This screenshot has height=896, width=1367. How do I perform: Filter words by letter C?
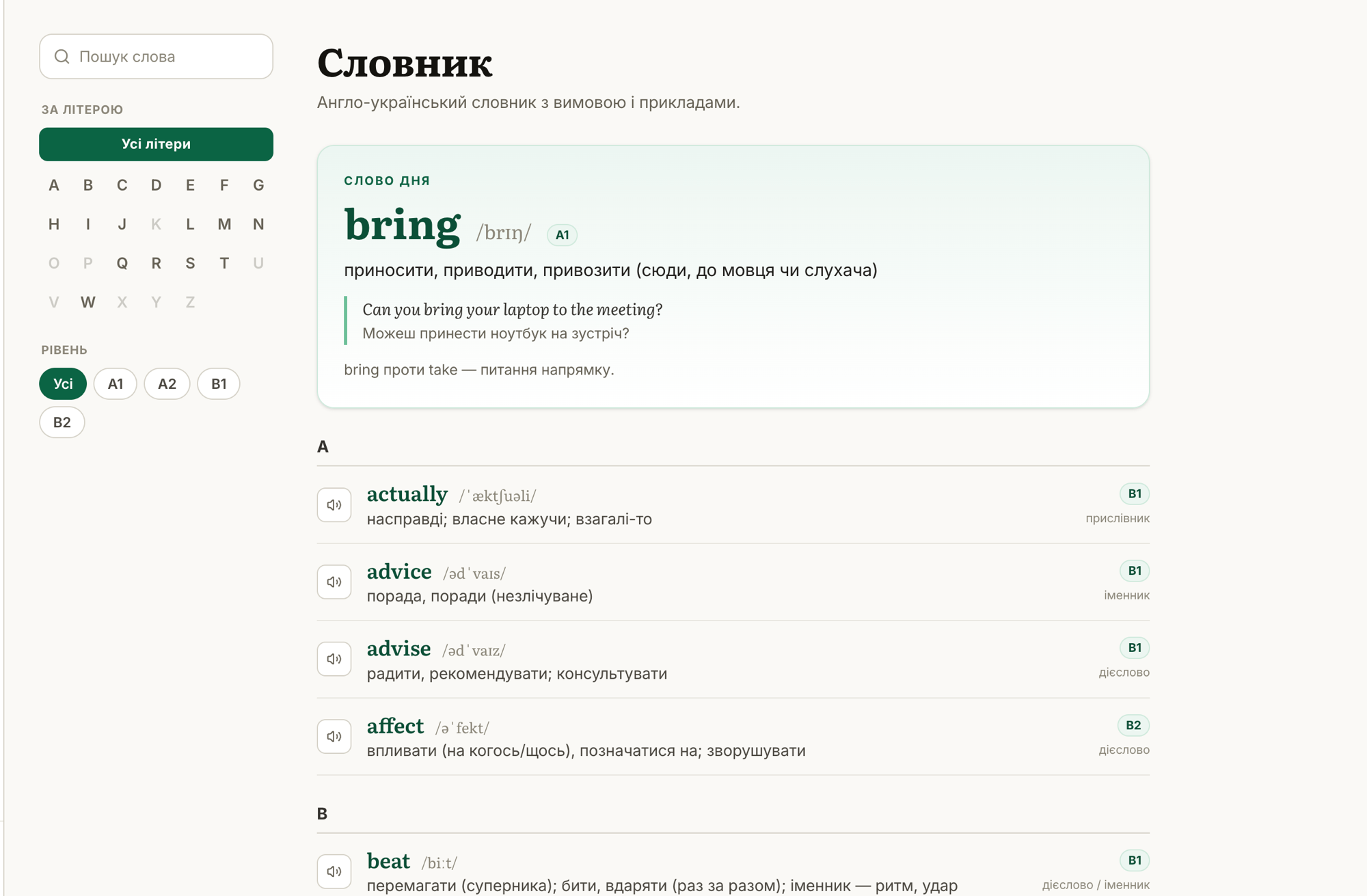pos(122,185)
